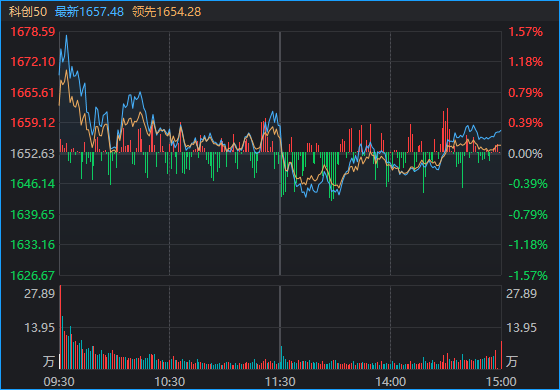This screenshot has height=390, width=560.
Task: Click the red 1.18% percent label
Action: (526, 62)
